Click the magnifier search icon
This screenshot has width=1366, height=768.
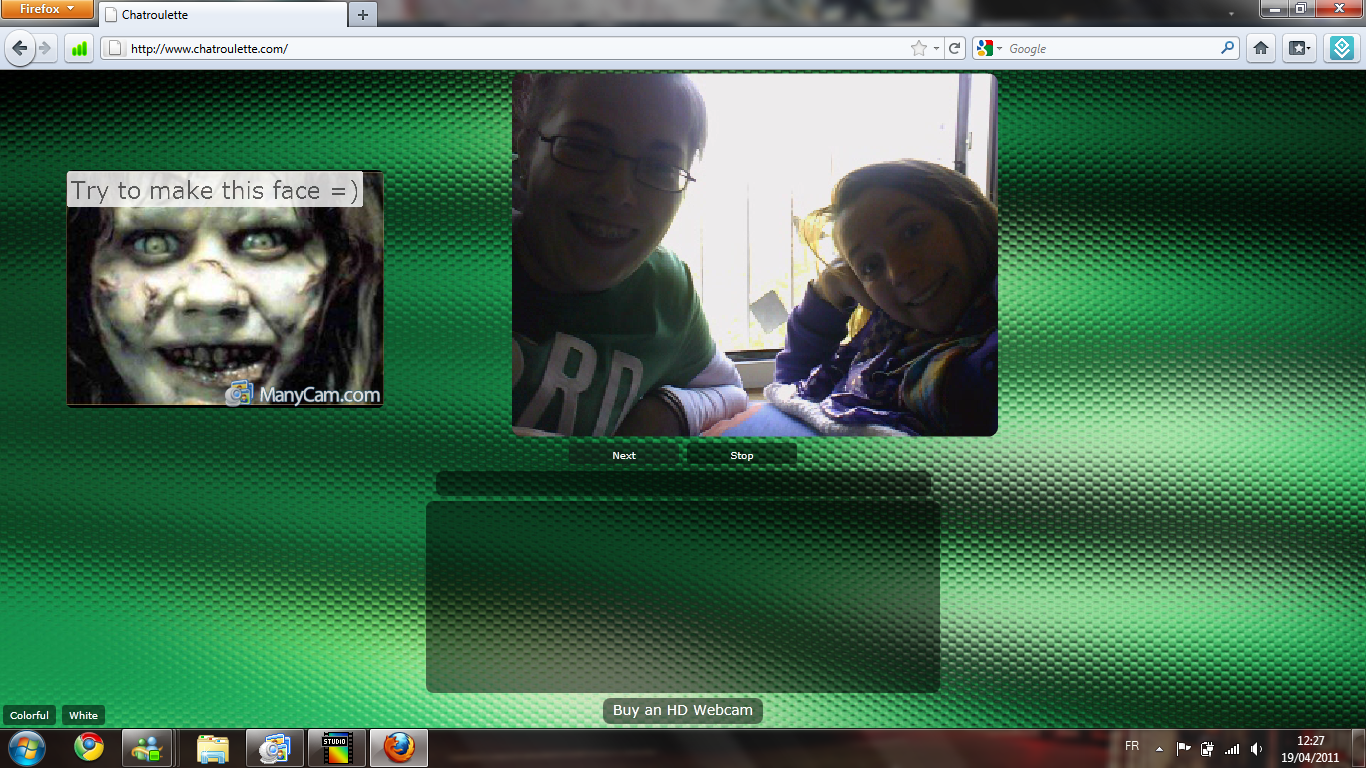click(x=1228, y=48)
